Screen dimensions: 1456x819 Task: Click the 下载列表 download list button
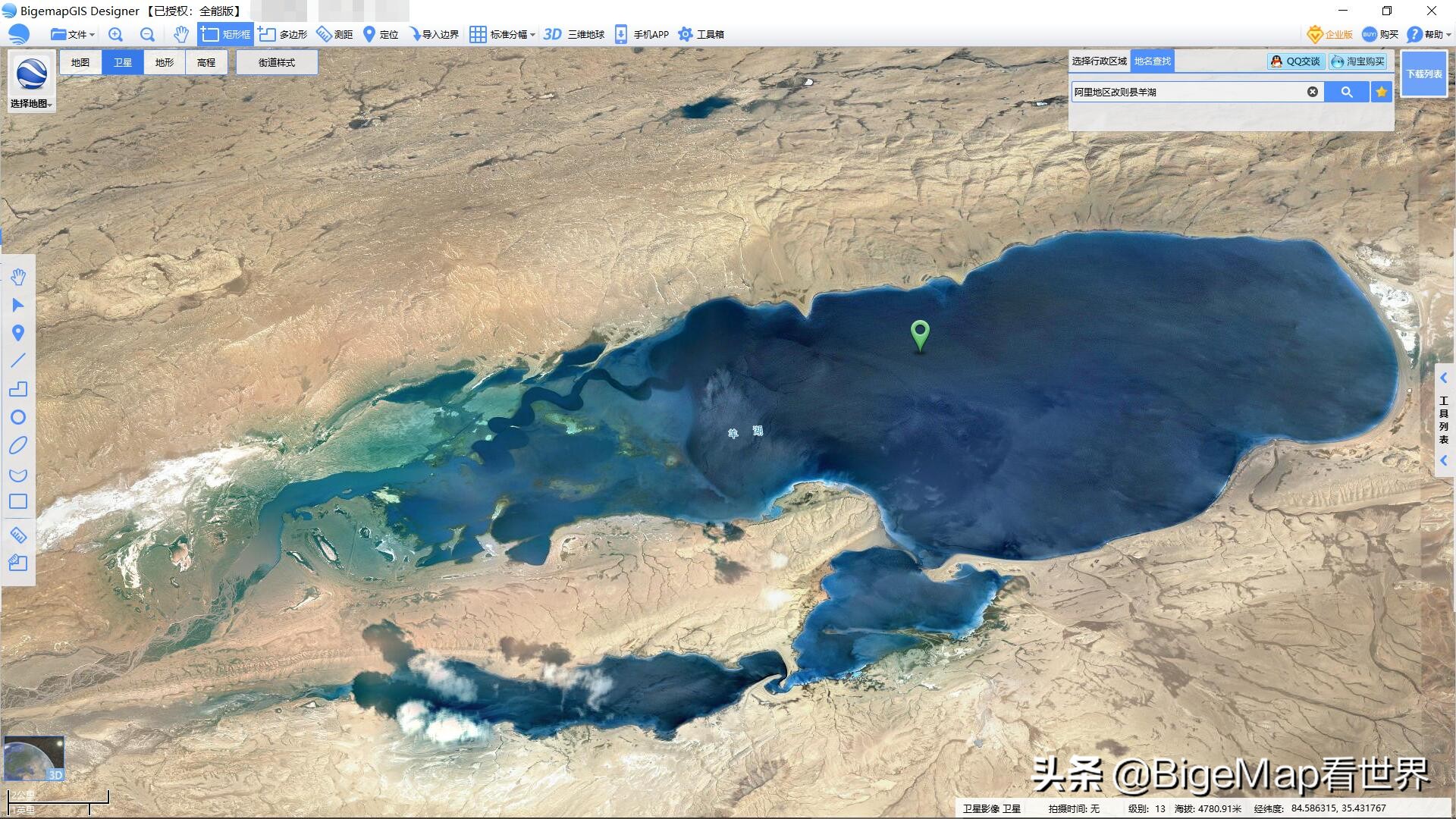coord(1424,74)
